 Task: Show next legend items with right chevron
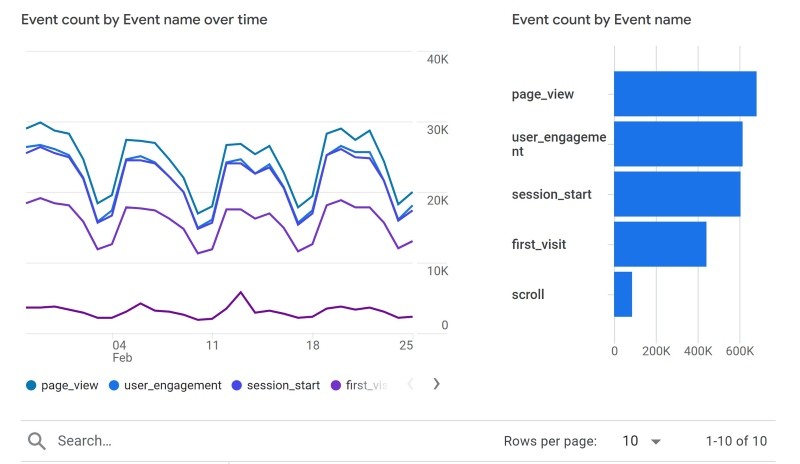click(436, 384)
